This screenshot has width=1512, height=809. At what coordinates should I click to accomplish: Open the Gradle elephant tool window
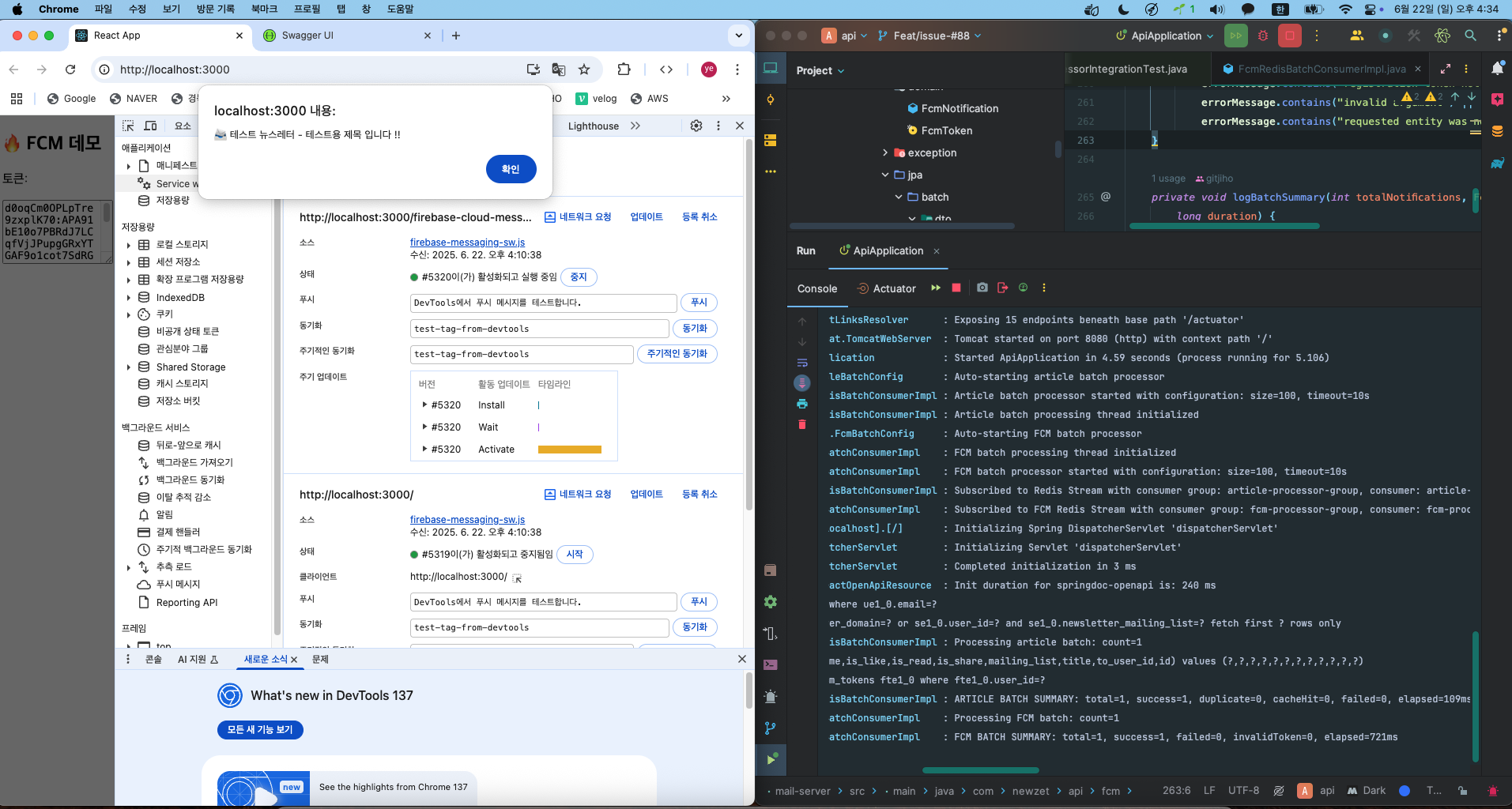(1497, 164)
